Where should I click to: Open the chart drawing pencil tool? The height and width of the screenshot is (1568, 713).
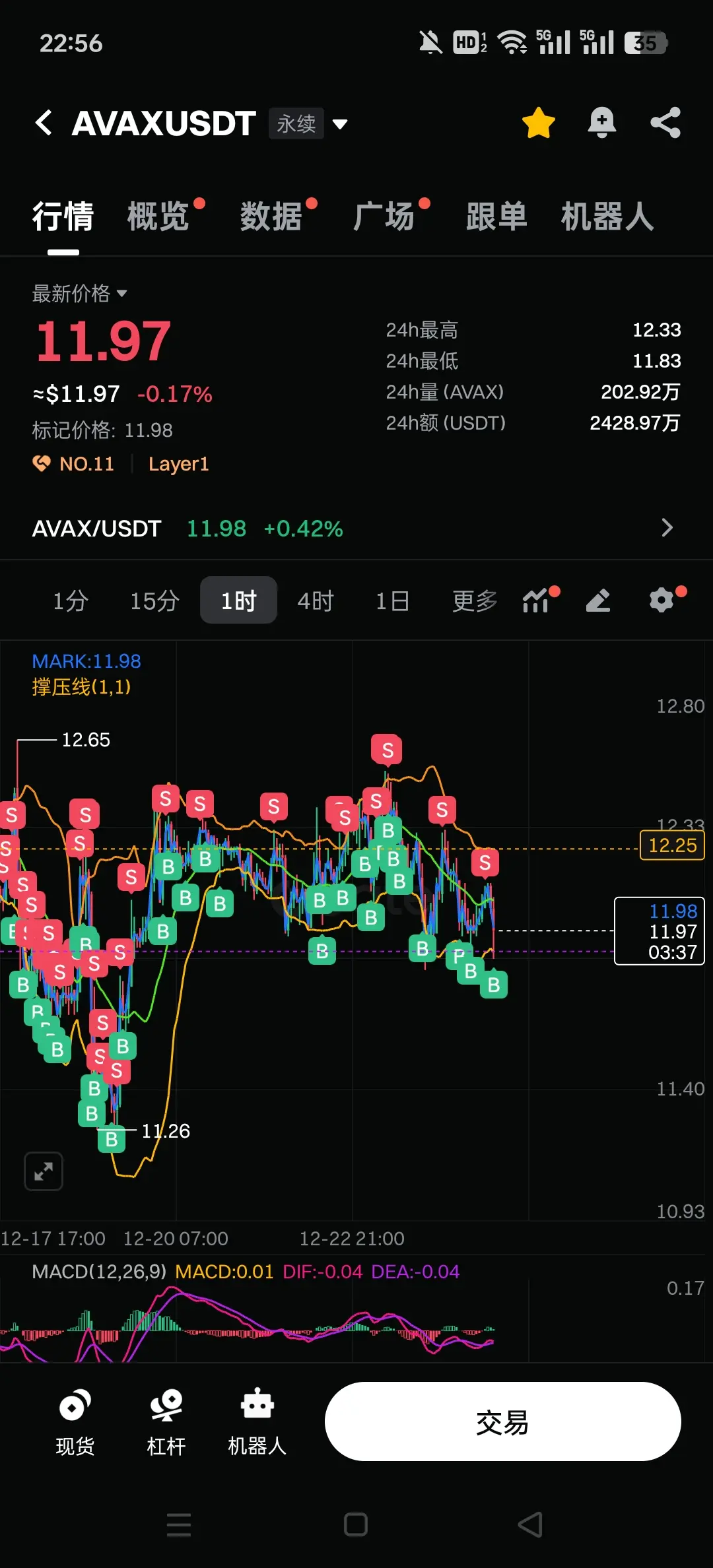598,600
